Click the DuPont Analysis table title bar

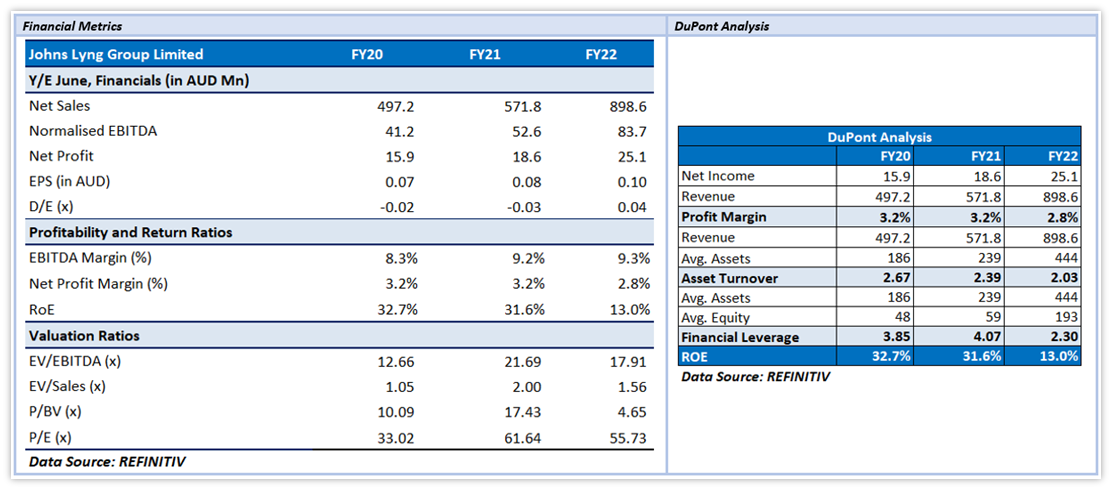[879, 137]
